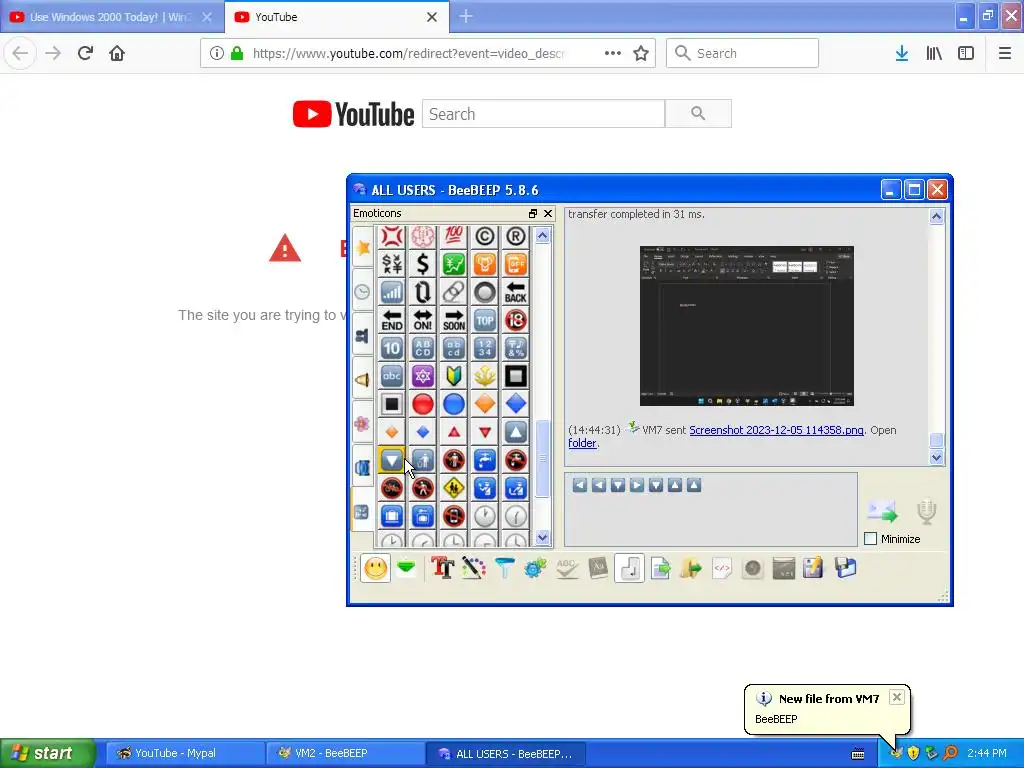The width and height of the screenshot is (1024, 768).
Task: Insert the SOON arrow emoticon
Action: click(454, 320)
